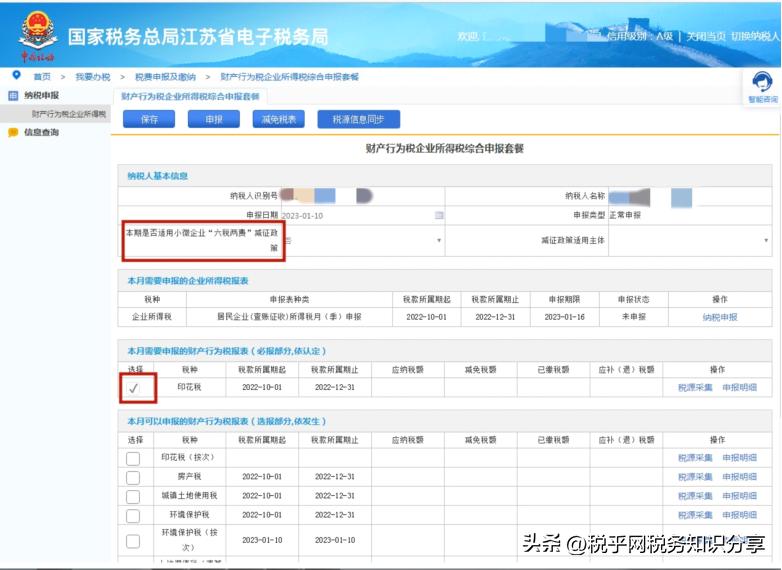
Task: Click the 正常申报 申报类型 value
Action: pos(625,215)
